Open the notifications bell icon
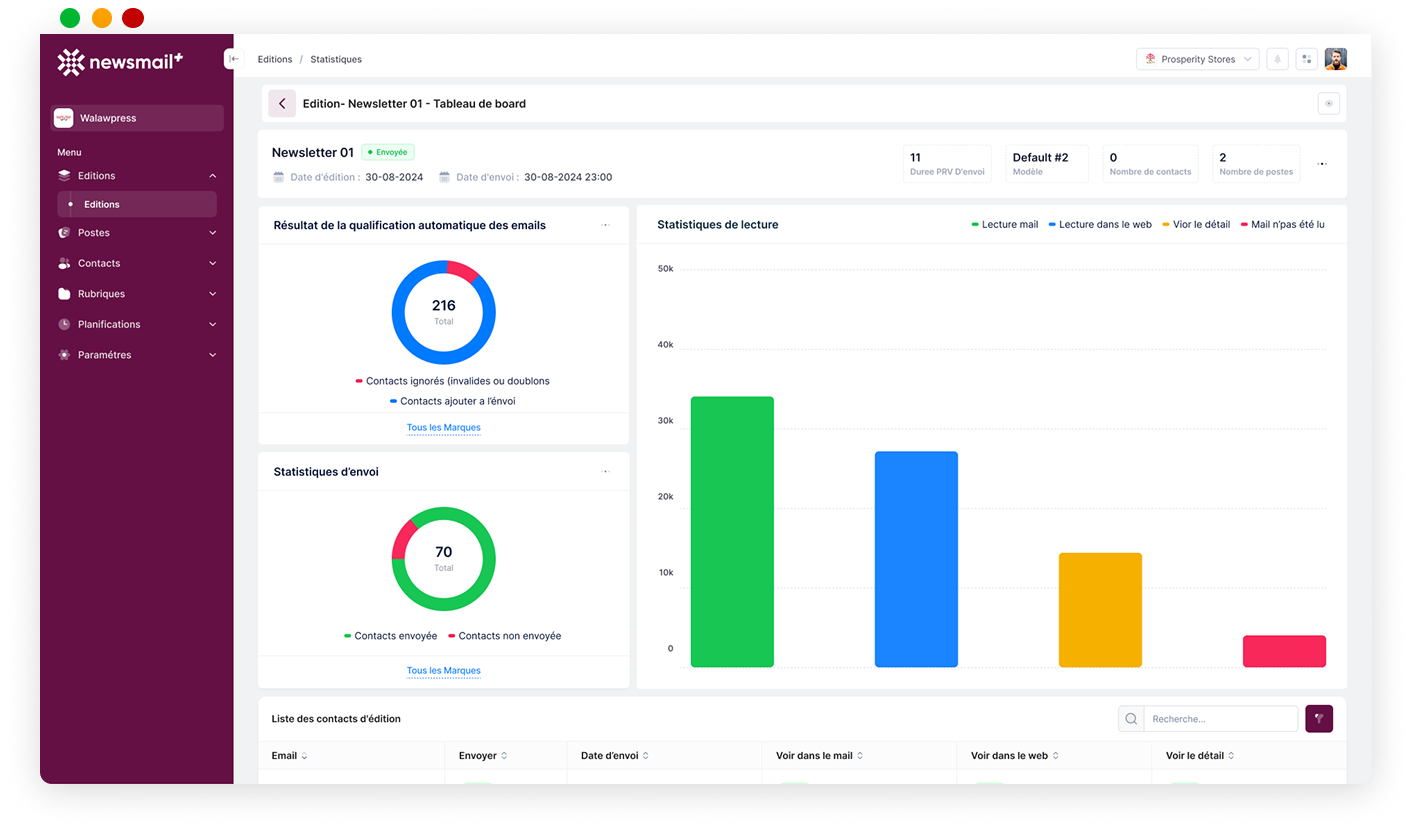 coord(1277,60)
